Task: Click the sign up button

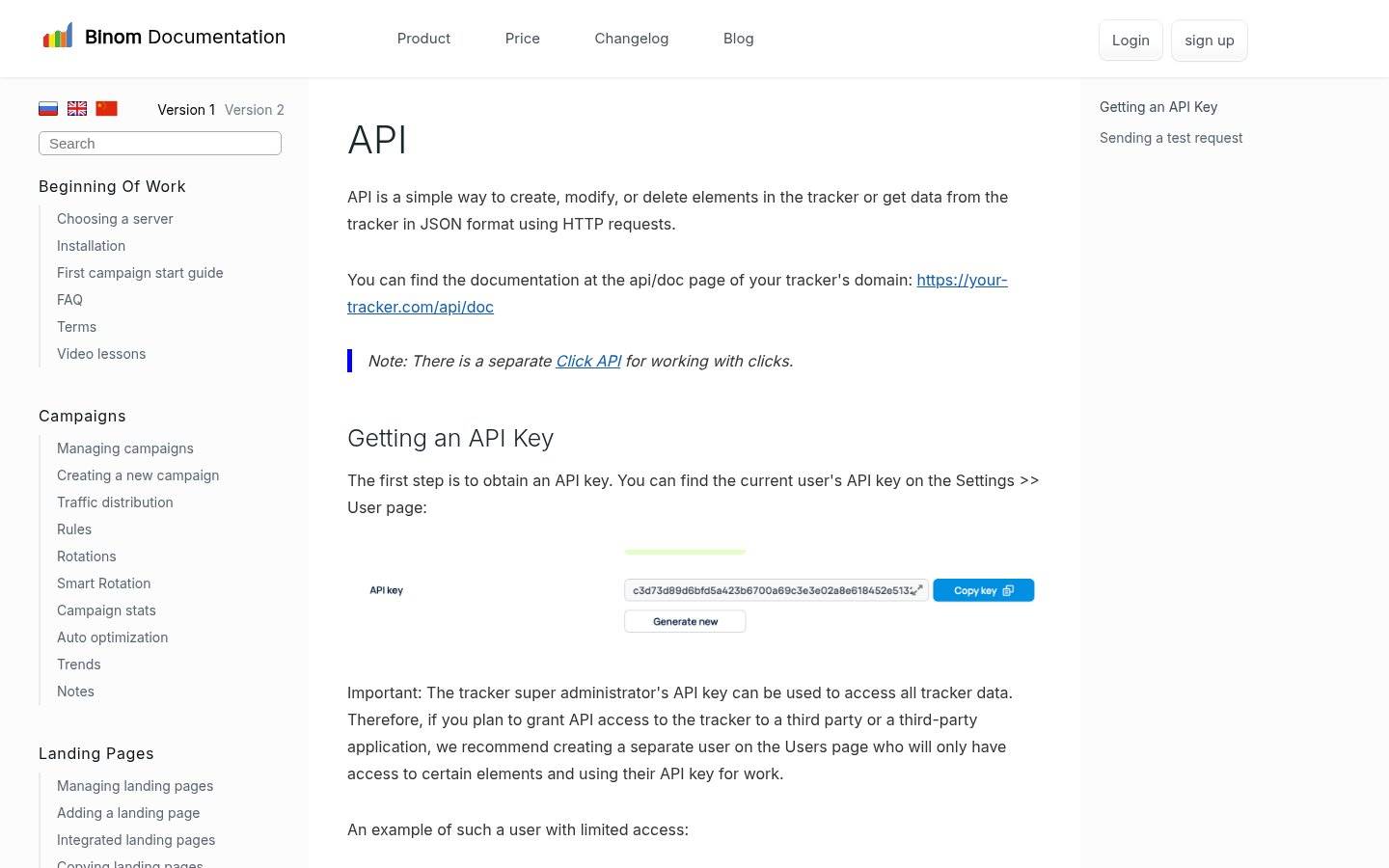Action: point(1210,41)
